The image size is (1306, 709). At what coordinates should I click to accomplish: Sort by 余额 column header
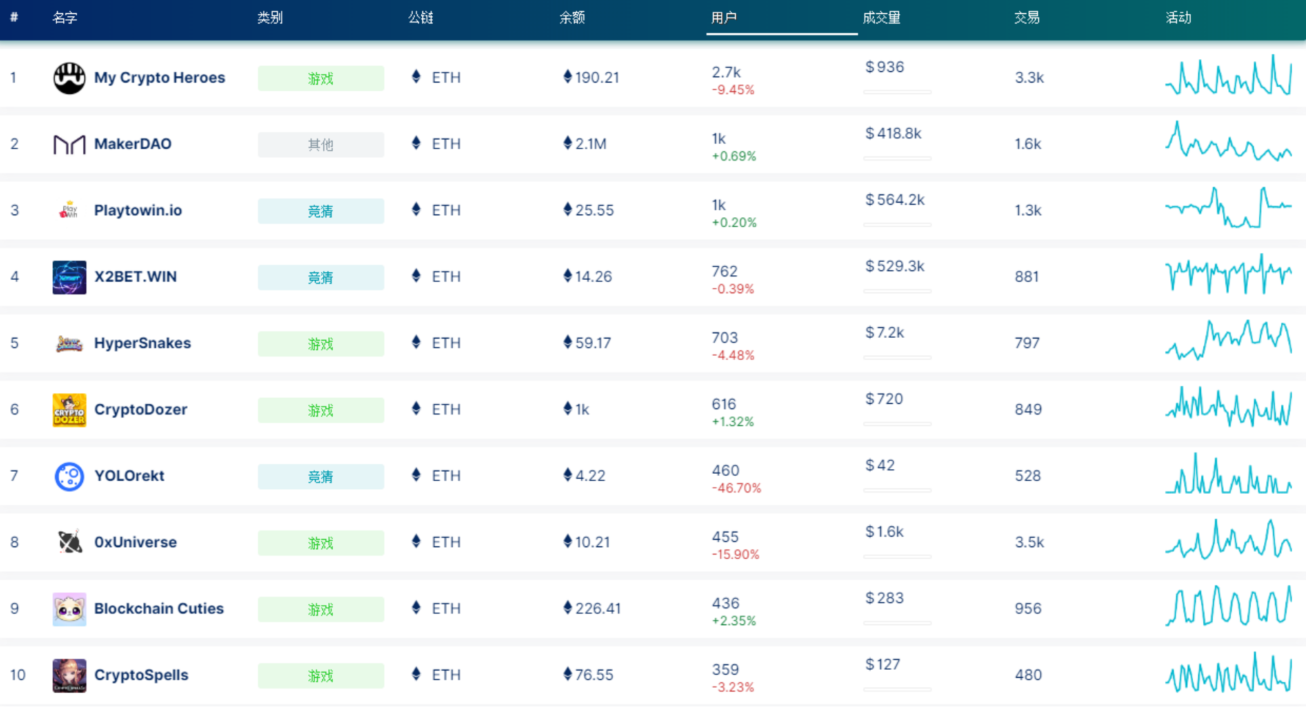[572, 18]
